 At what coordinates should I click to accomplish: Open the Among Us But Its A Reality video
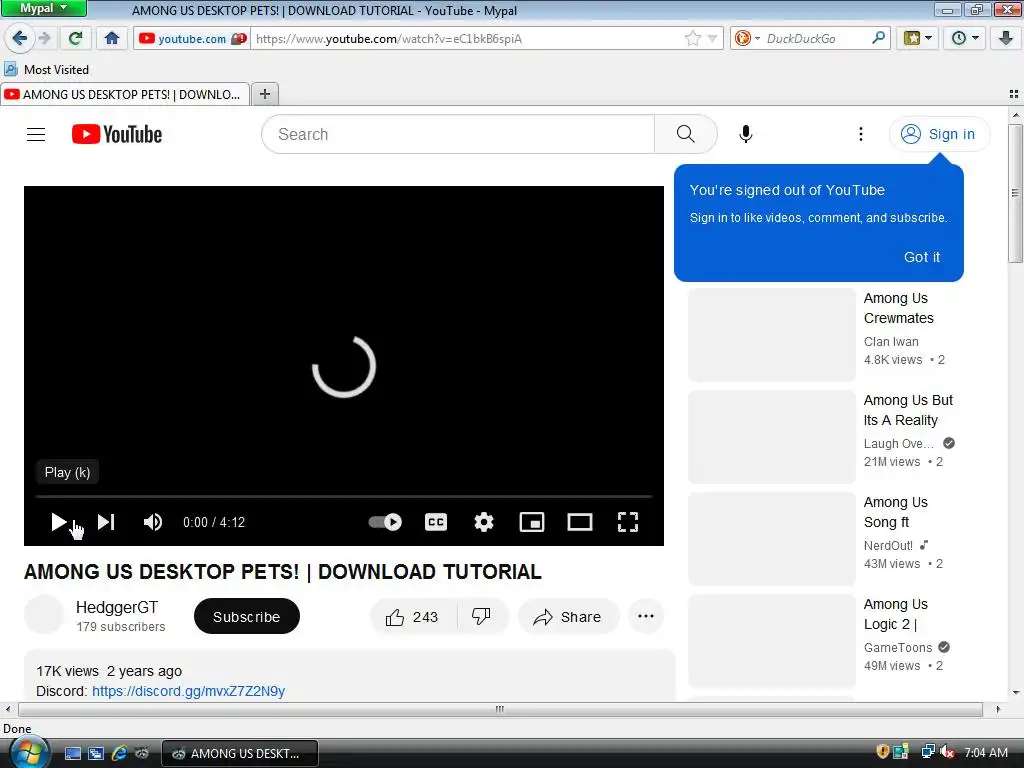tap(908, 410)
